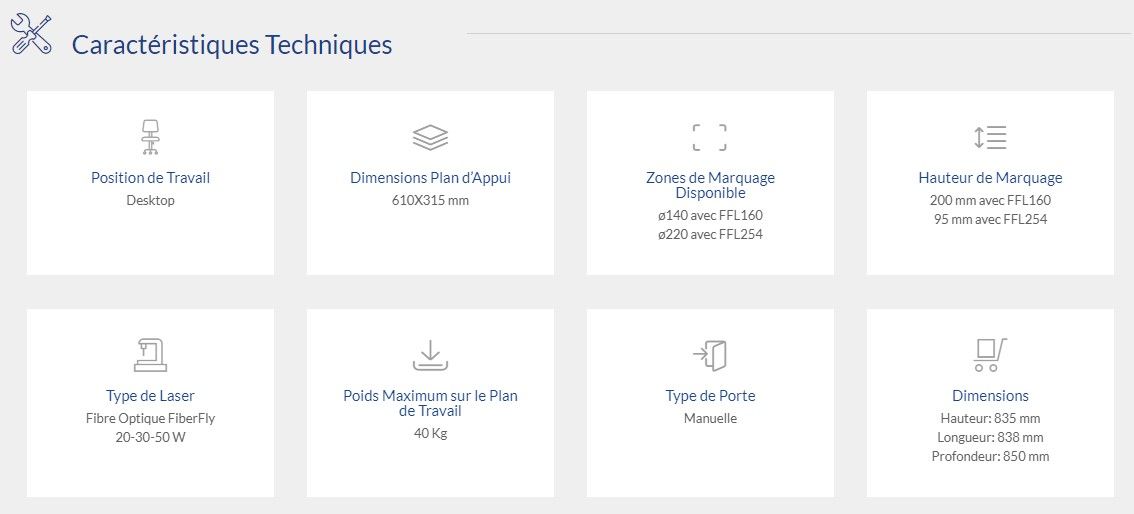
Task: Click the Type de Laser title
Action: pos(150,396)
